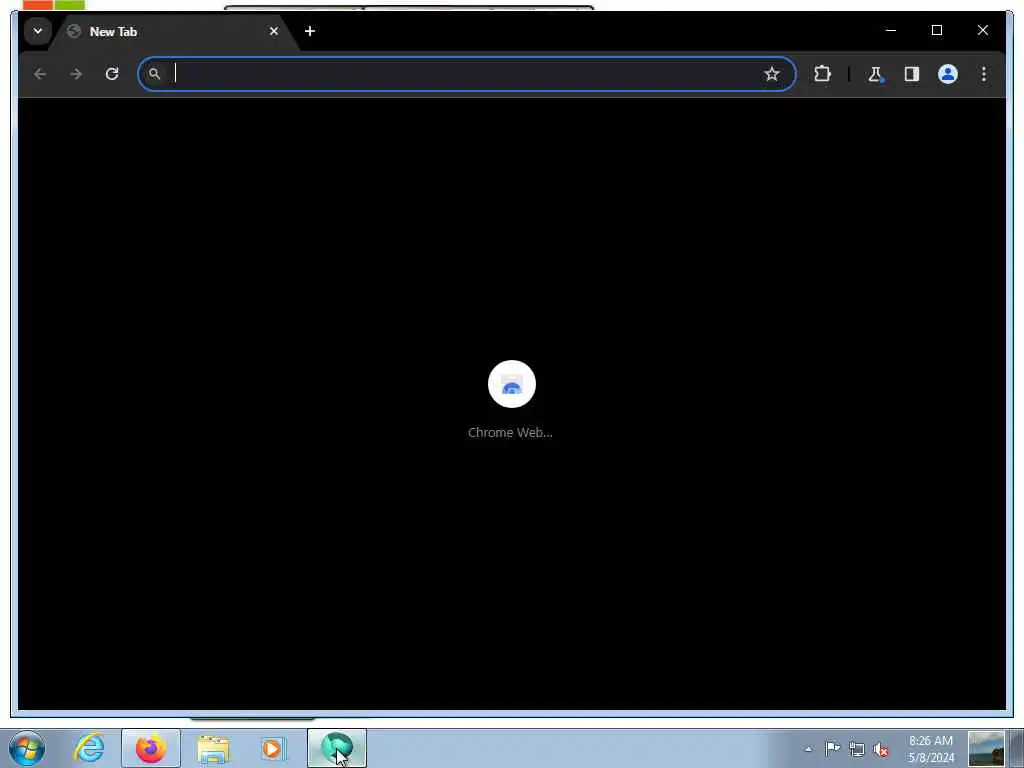
Task: Close the Chrome window
Action: [982, 30]
